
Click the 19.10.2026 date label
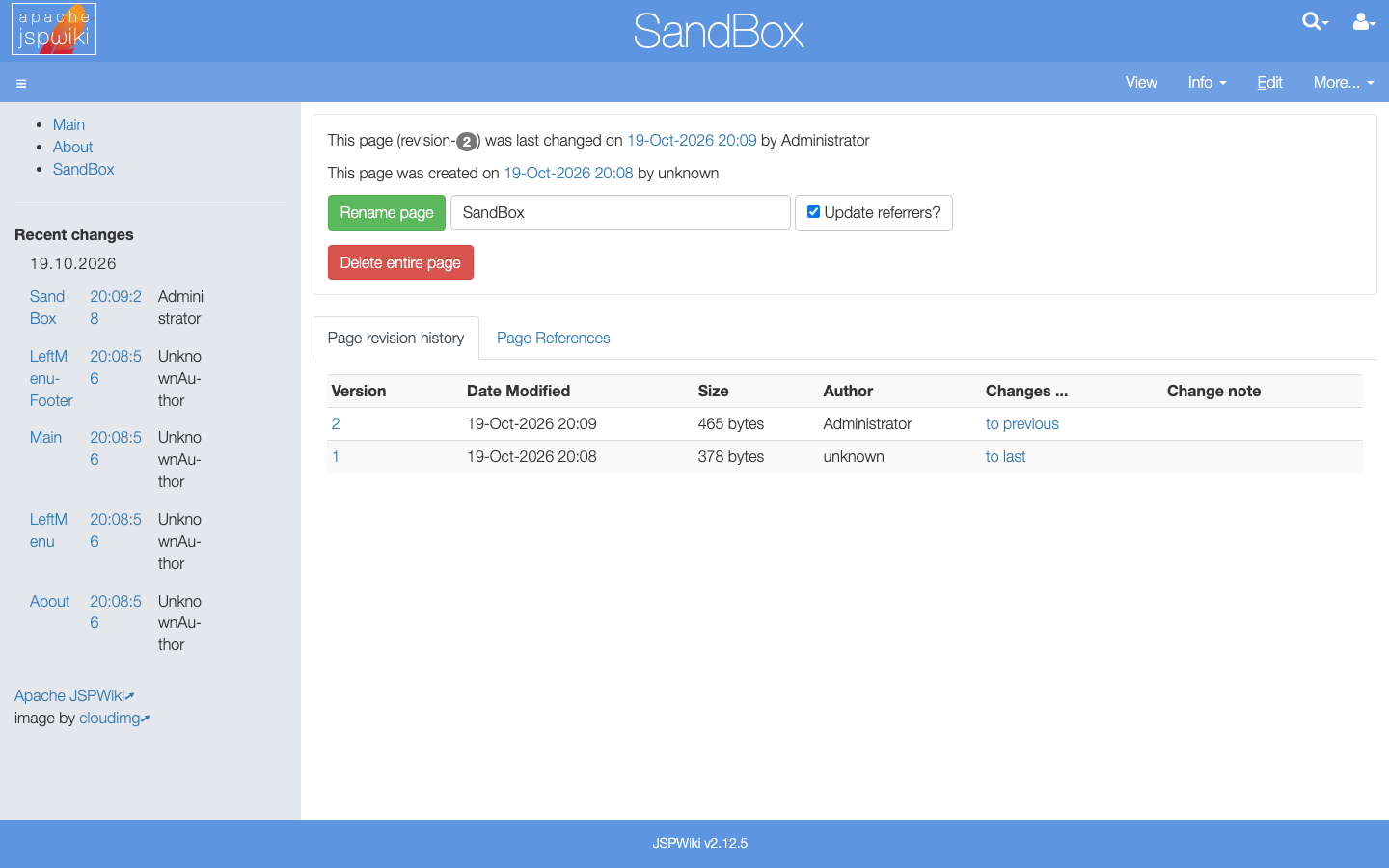73,263
